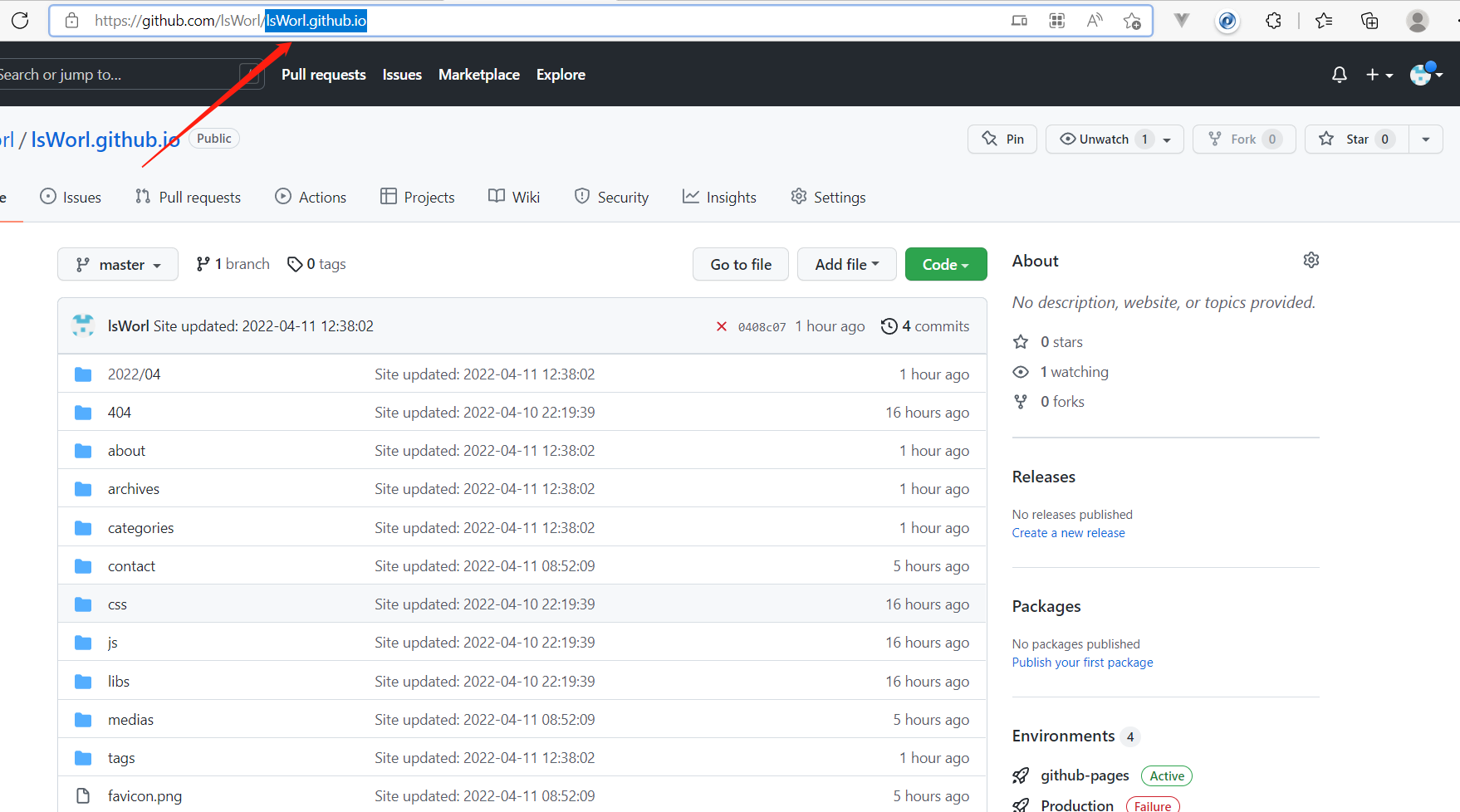This screenshot has height=812, width=1460.
Task: Open the js folder
Action: (x=113, y=643)
